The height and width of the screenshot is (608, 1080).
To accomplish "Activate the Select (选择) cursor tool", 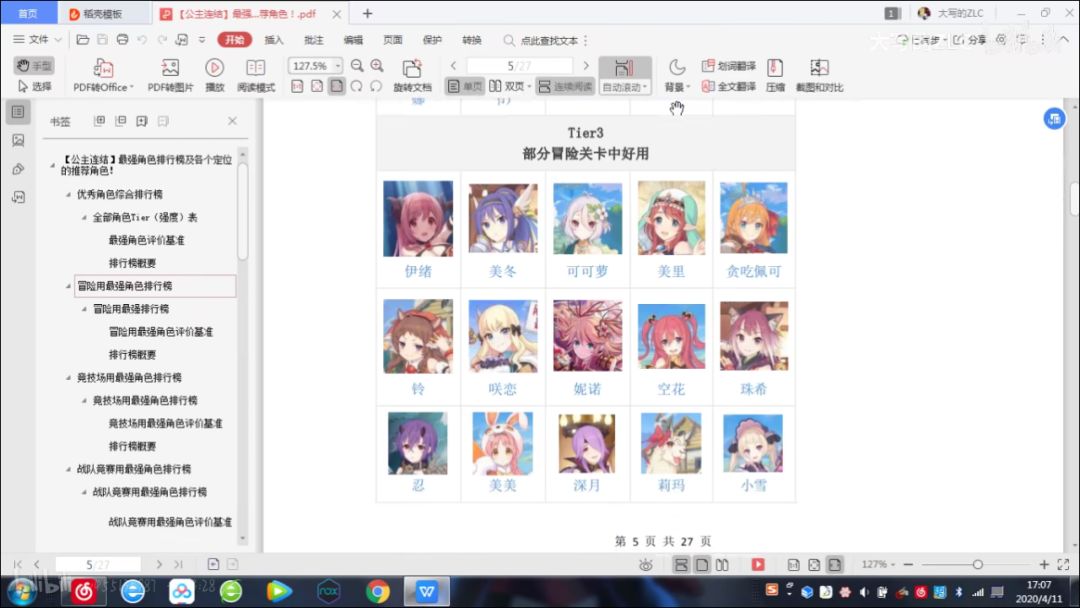I will pos(34,87).
